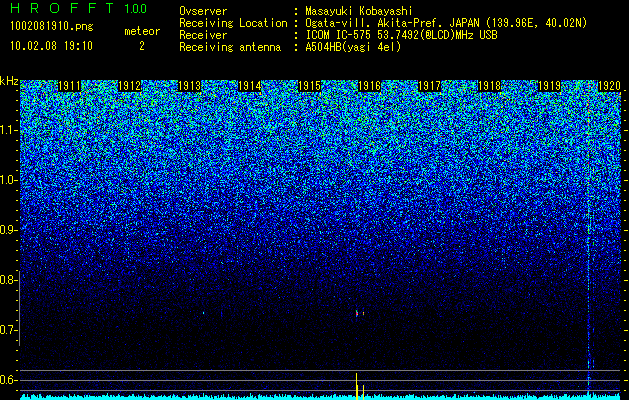Click the 1913 time marker

tap(189, 86)
